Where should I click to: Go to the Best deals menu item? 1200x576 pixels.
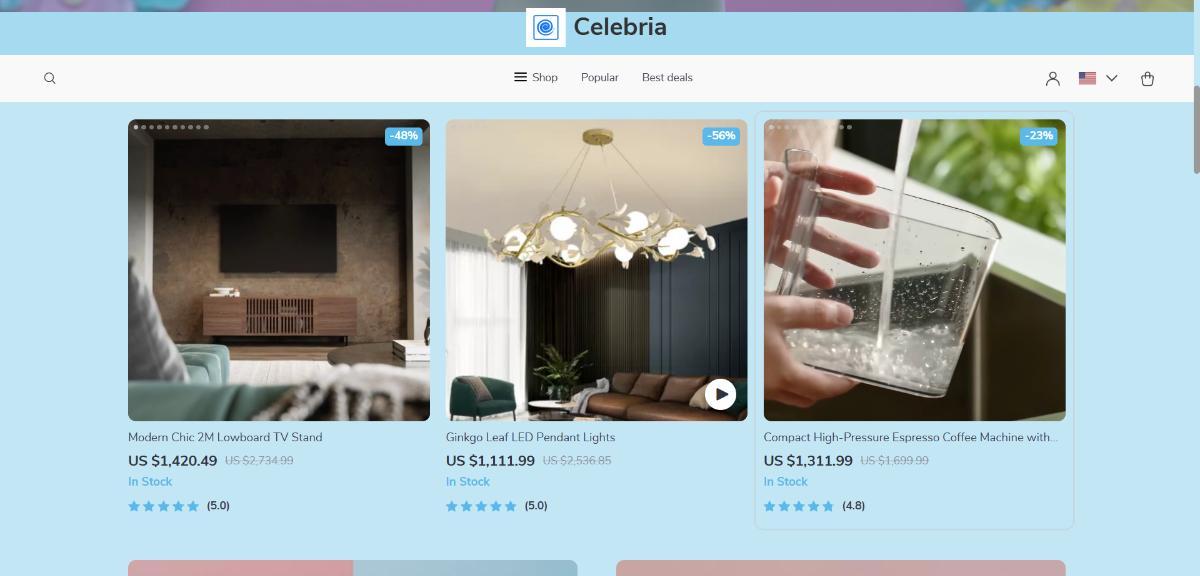pyautogui.click(x=667, y=77)
